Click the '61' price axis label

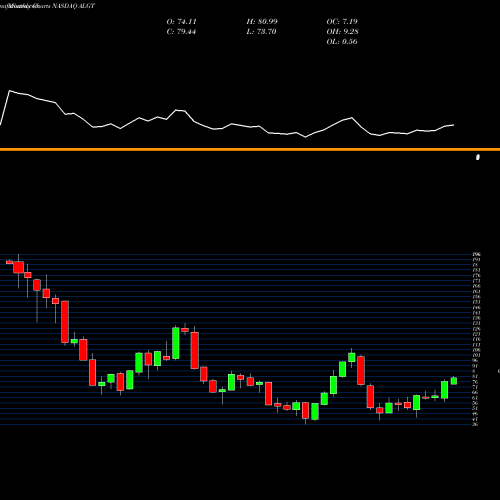[x=475, y=398]
